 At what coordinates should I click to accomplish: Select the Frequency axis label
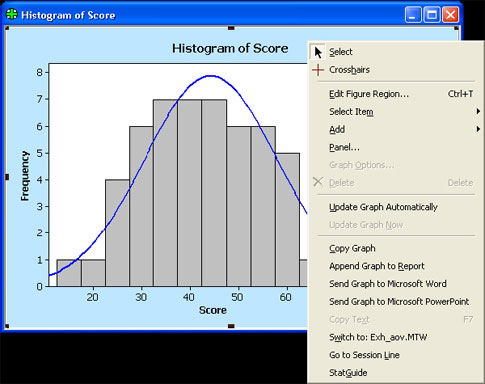point(25,176)
